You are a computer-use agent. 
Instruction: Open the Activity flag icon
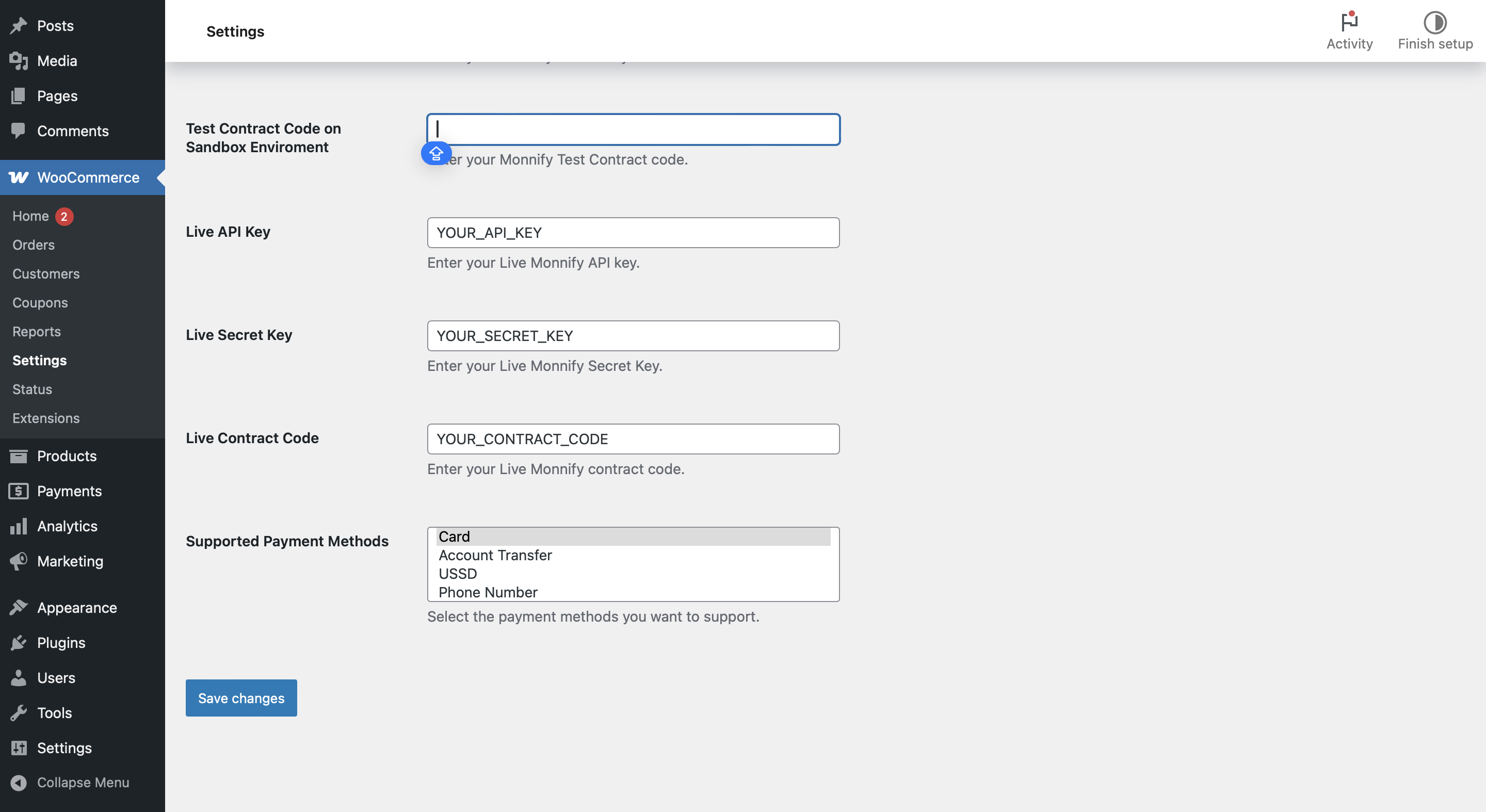(1349, 22)
